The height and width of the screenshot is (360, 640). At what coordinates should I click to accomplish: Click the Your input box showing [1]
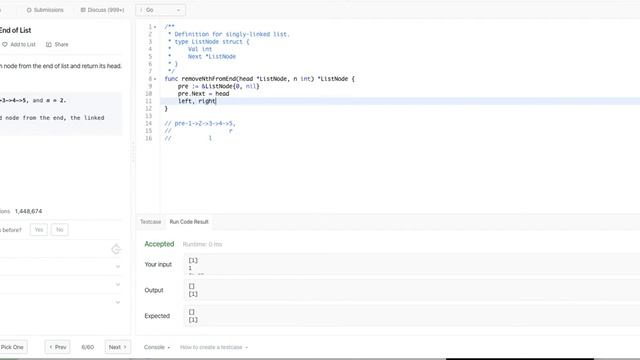(412, 264)
